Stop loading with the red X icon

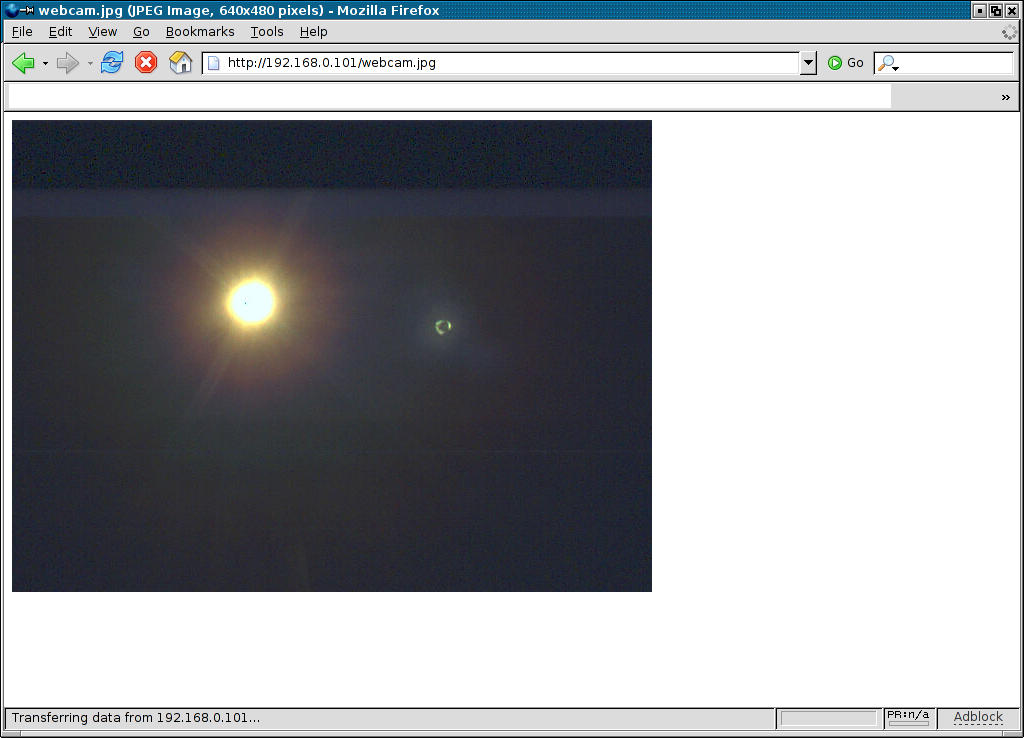click(146, 63)
